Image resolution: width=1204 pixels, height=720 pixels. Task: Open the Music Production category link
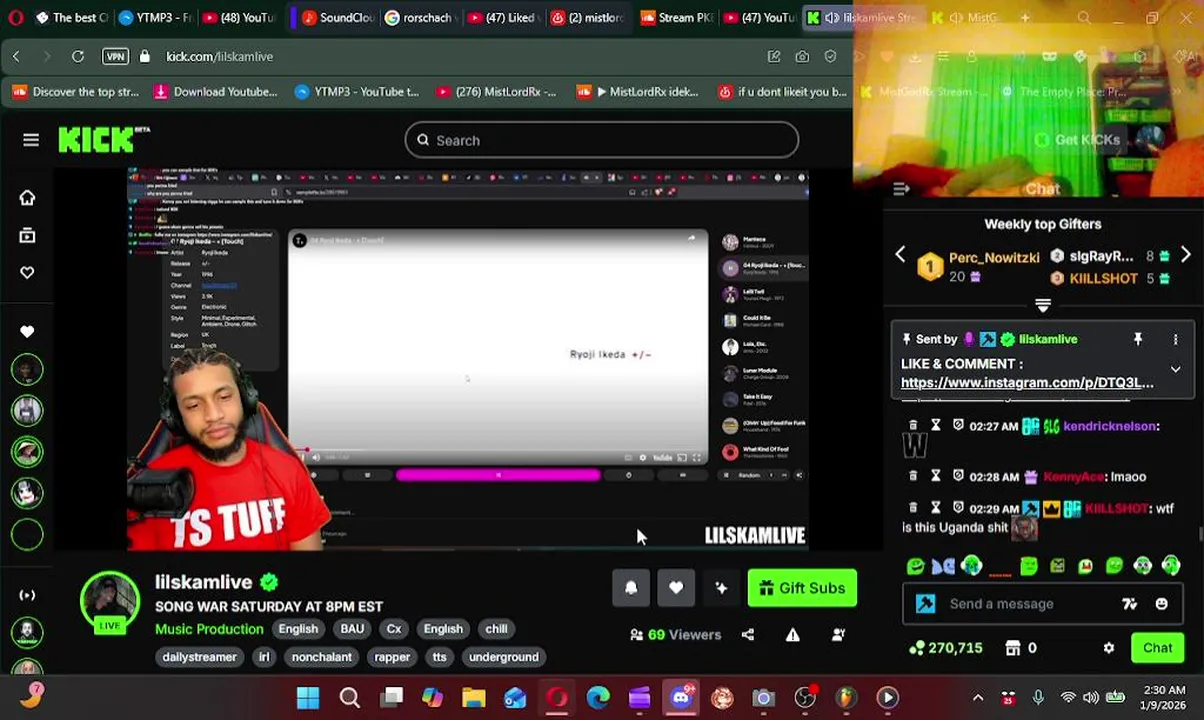tap(209, 629)
